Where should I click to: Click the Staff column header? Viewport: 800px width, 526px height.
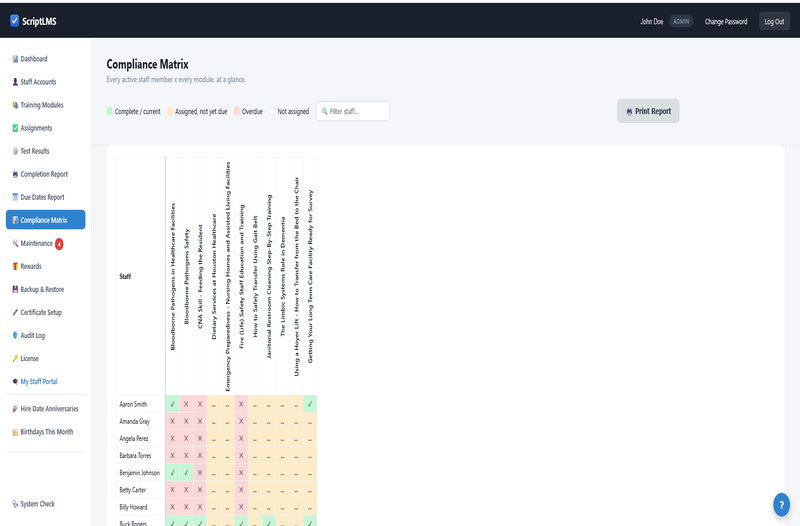(x=141, y=277)
